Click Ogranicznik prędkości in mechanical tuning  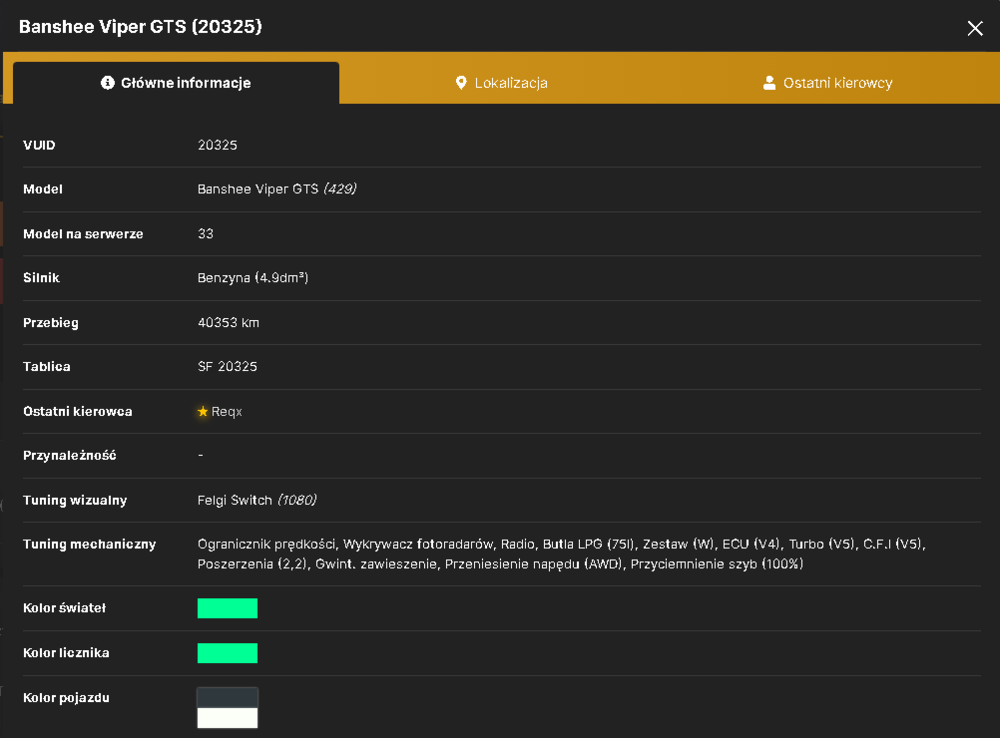tap(267, 544)
